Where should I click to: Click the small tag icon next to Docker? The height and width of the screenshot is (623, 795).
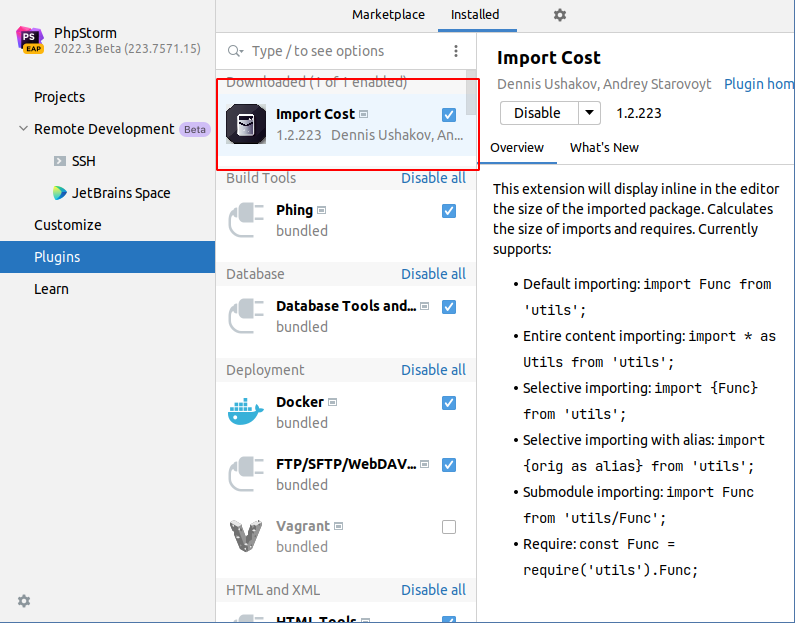point(333,402)
